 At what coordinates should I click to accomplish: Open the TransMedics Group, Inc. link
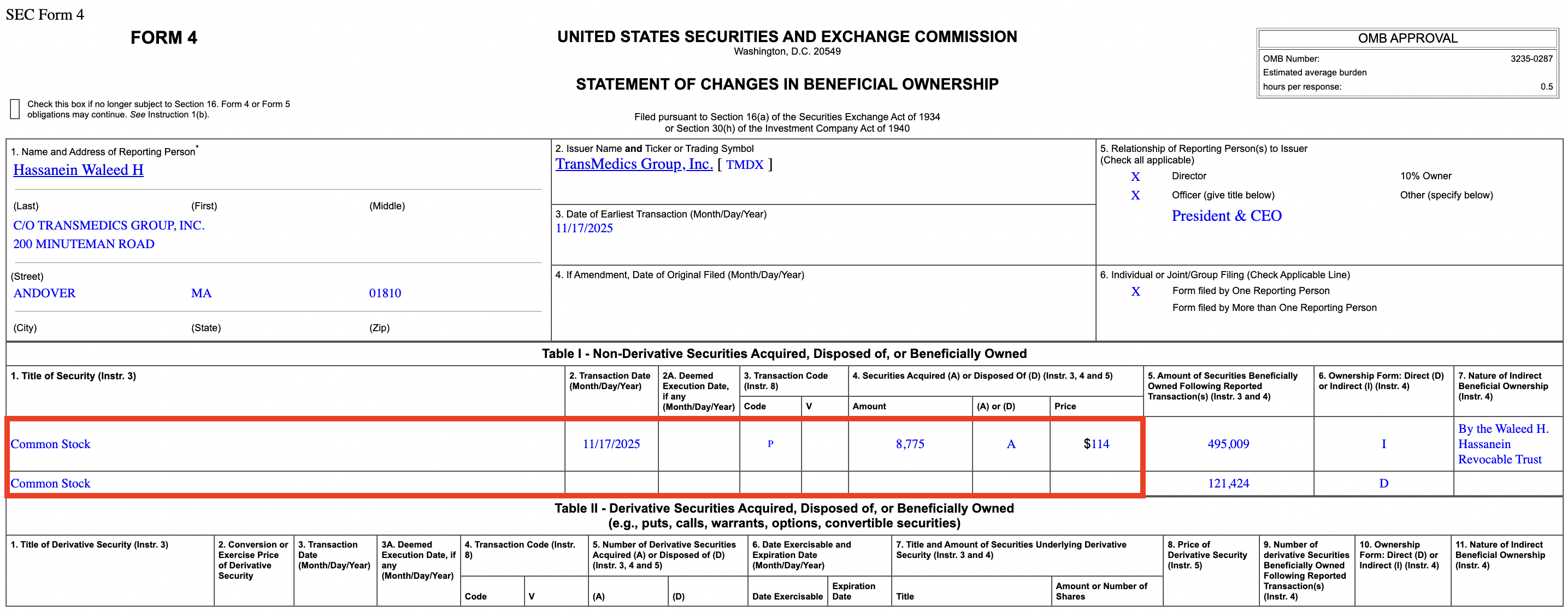tap(633, 164)
